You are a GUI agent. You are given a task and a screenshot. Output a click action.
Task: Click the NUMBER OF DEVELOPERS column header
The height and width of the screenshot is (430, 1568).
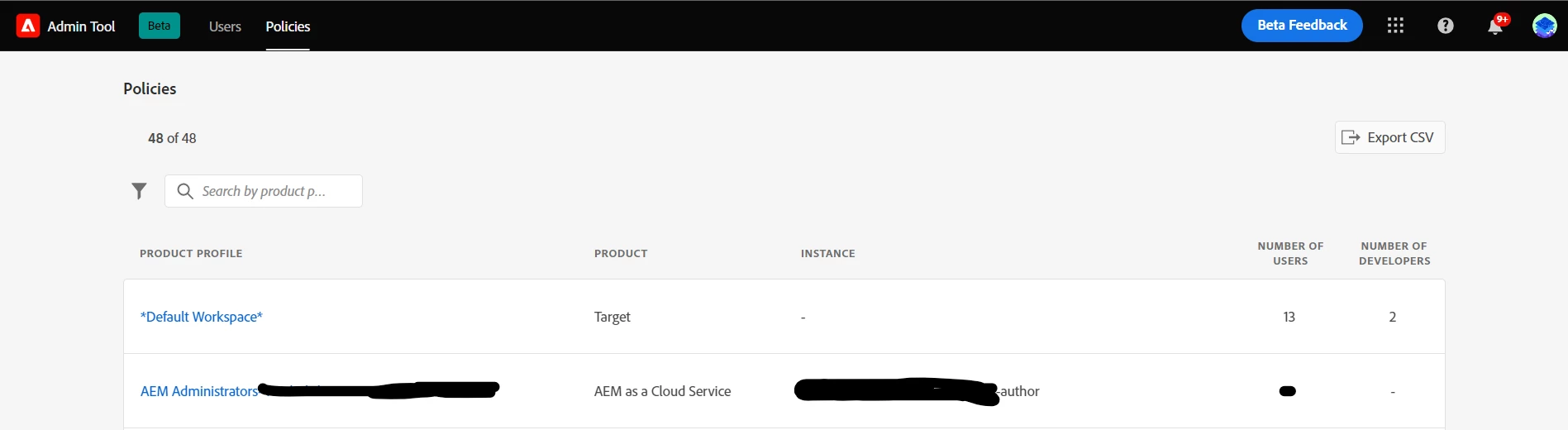click(1394, 254)
